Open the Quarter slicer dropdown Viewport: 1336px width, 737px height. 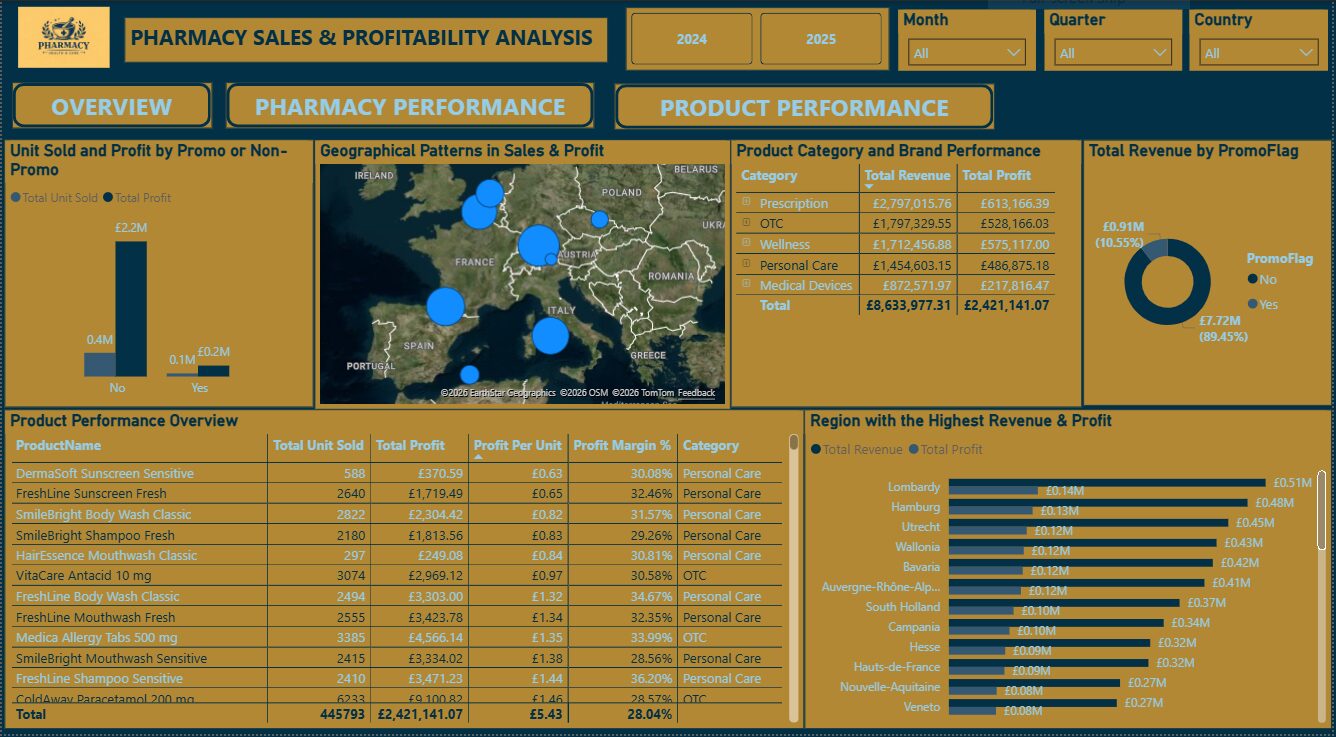[1160, 52]
